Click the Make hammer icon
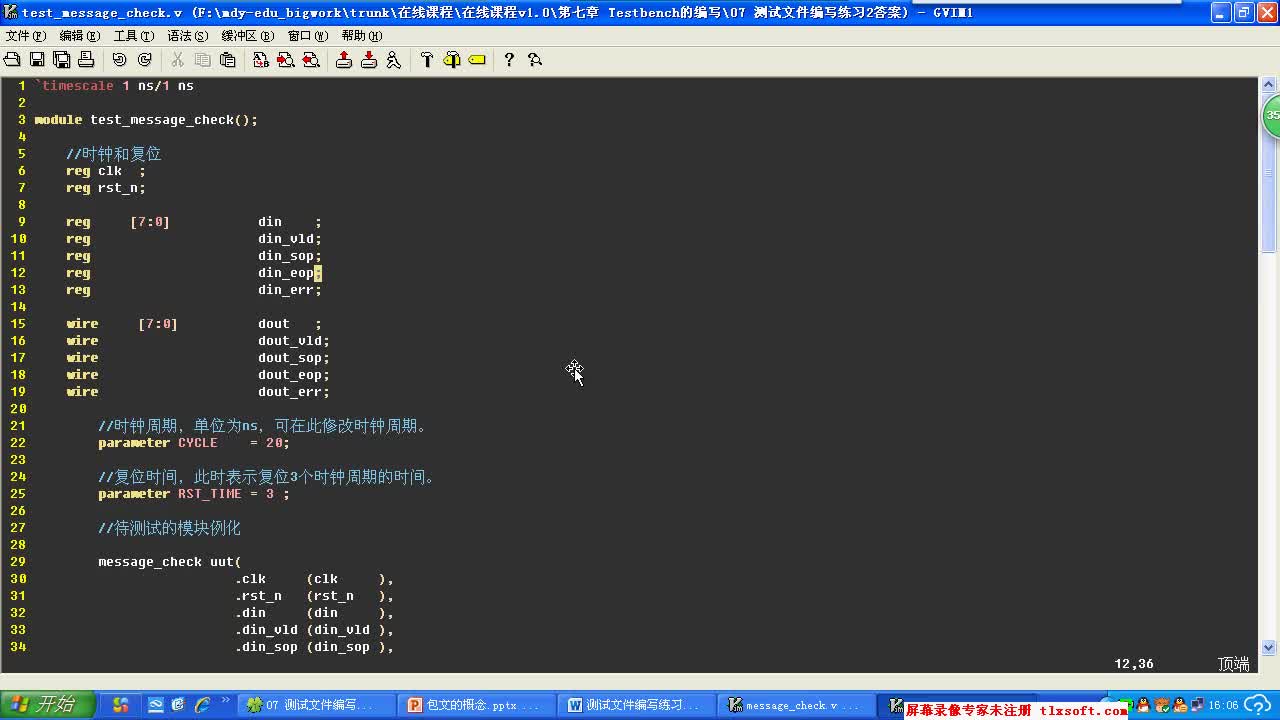Viewport: 1280px width, 720px height. pyautogui.click(x=427, y=60)
